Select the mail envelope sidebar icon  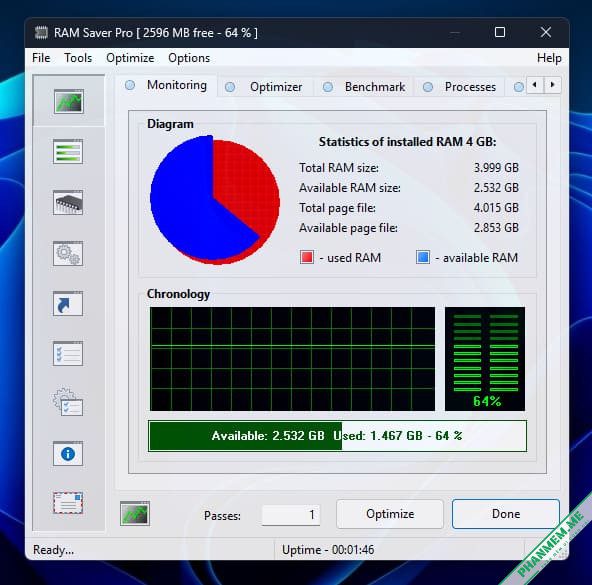(68, 503)
